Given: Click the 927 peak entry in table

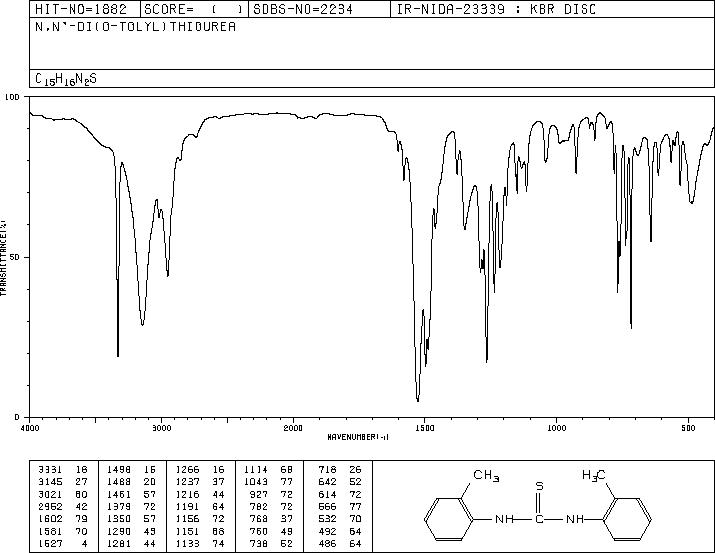Looking at the screenshot, I should [272, 494].
